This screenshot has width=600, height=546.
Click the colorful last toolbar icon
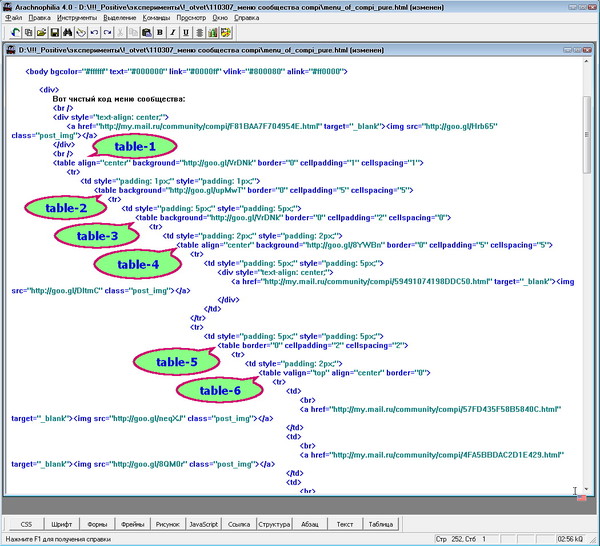point(225,33)
